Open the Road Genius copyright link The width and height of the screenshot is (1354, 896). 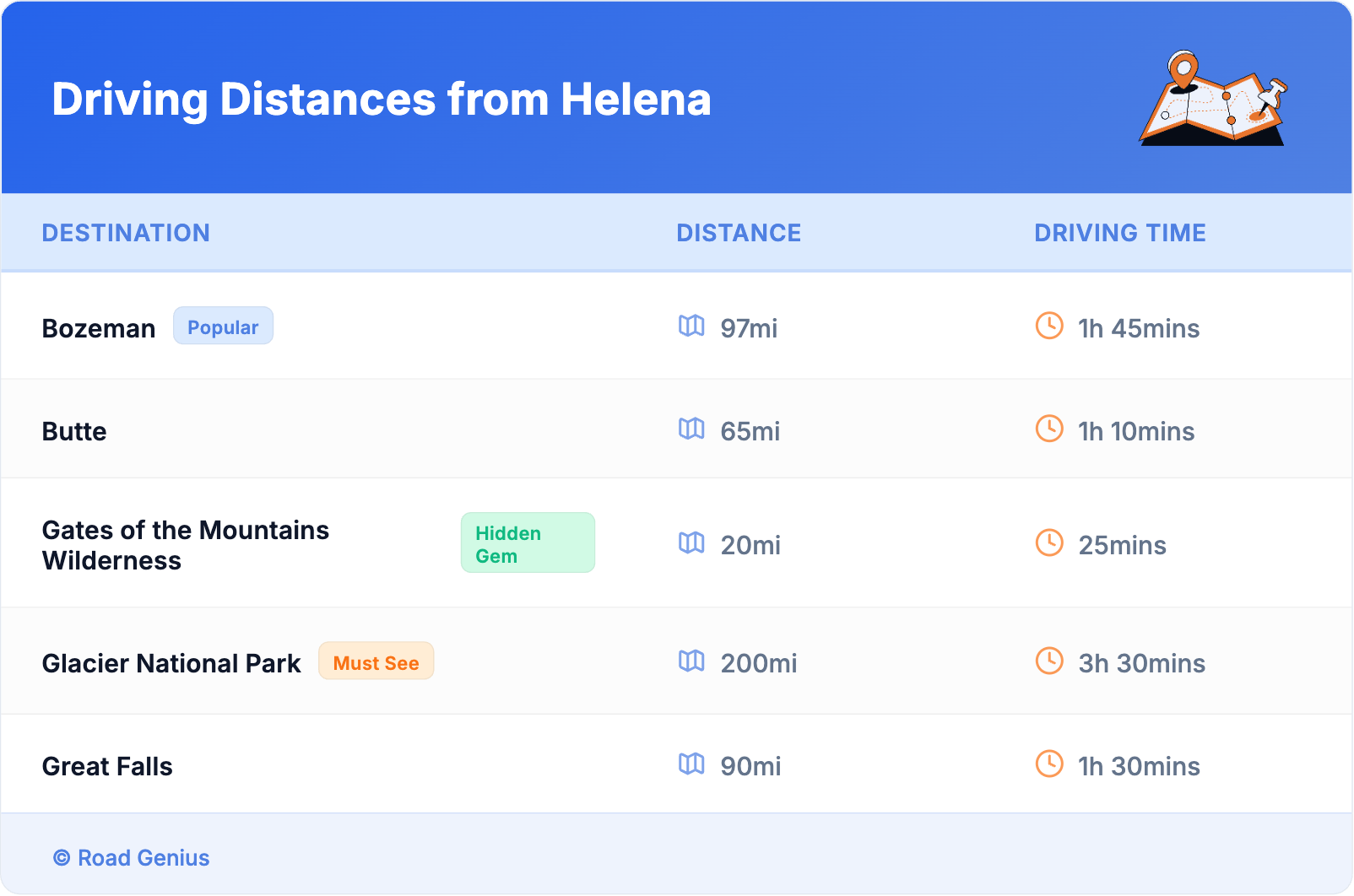(x=132, y=858)
